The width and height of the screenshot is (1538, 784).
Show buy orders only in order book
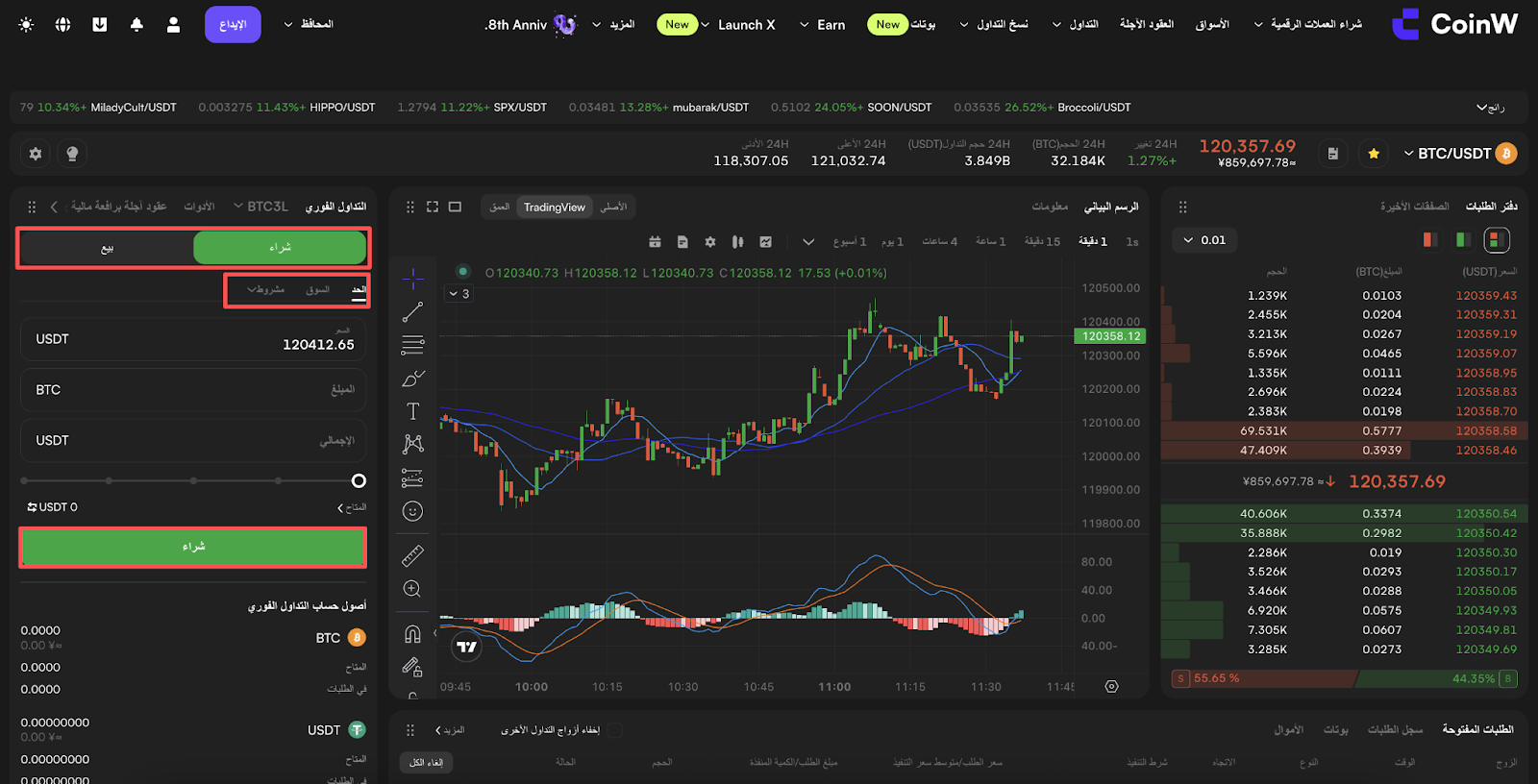[x=1463, y=239]
